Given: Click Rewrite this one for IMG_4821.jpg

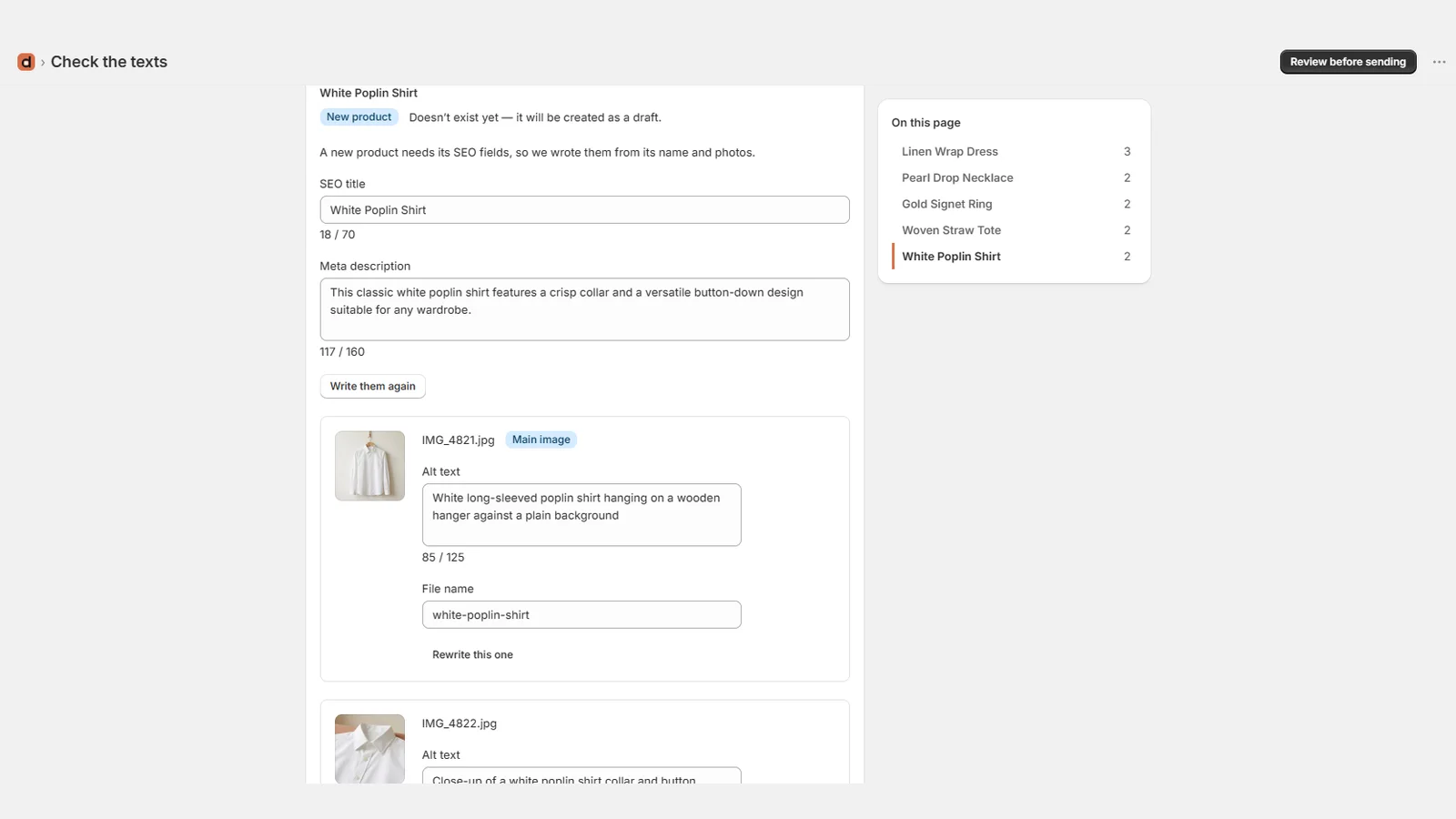Looking at the screenshot, I should (472, 654).
